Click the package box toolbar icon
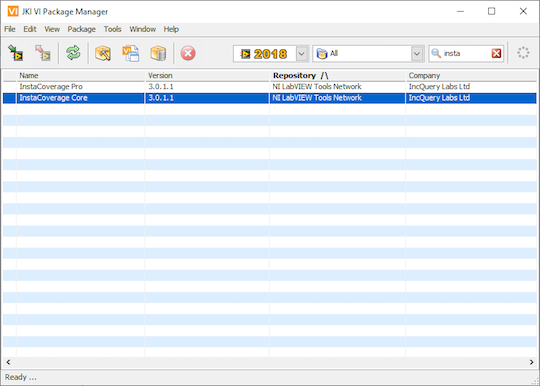Image resolution: width=540 pixels, height=386 pixels. [158, 53]
